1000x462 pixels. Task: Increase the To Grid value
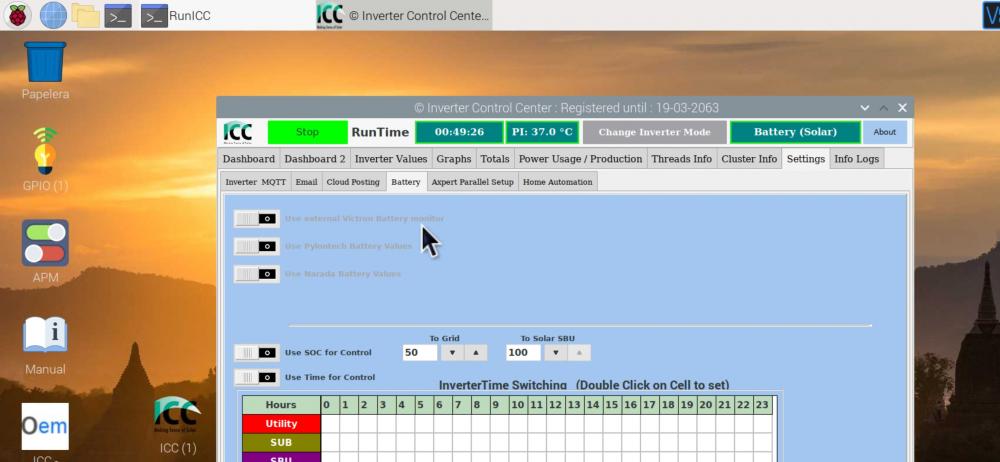475,353
